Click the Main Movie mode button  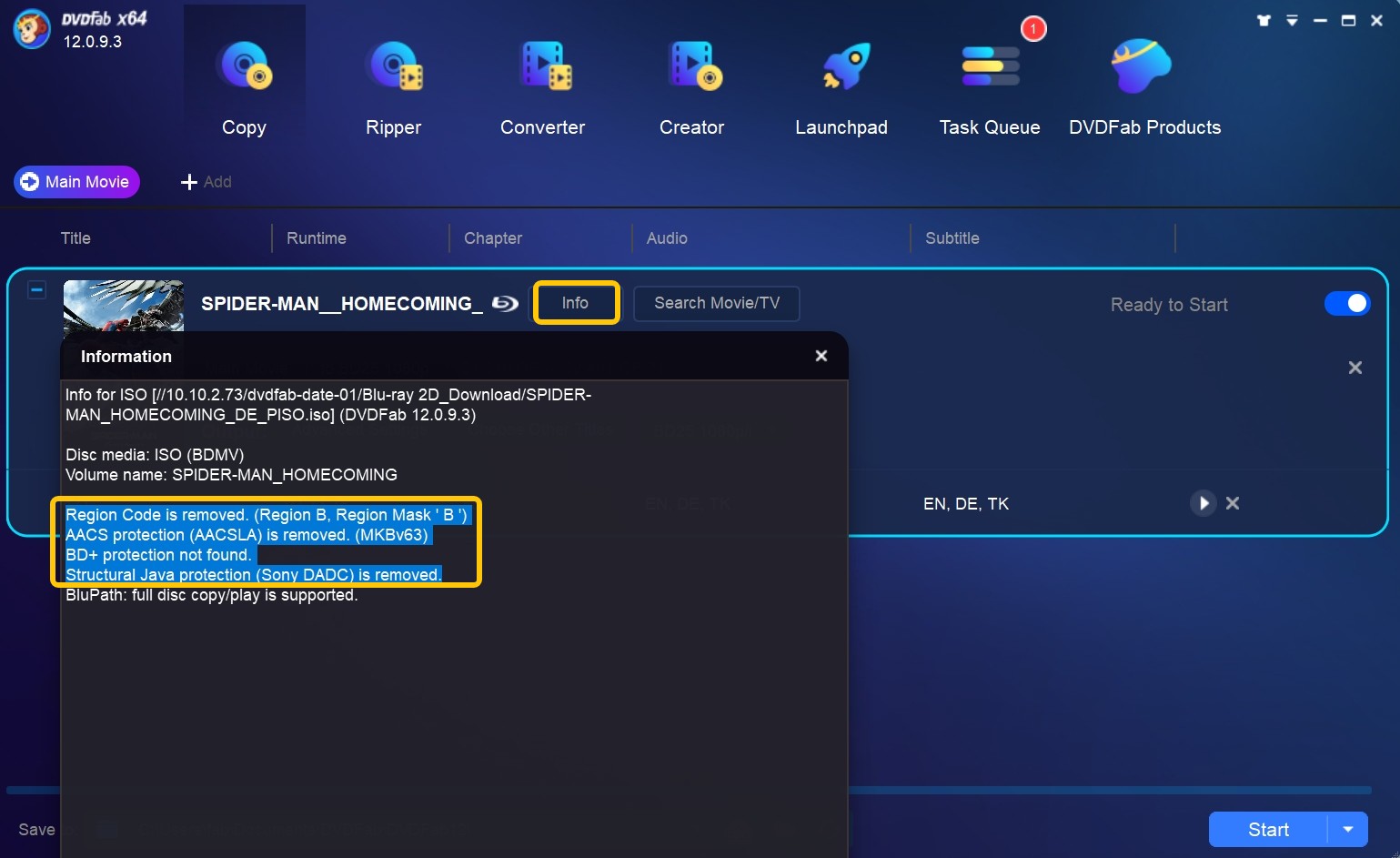[x=76, y=182]
